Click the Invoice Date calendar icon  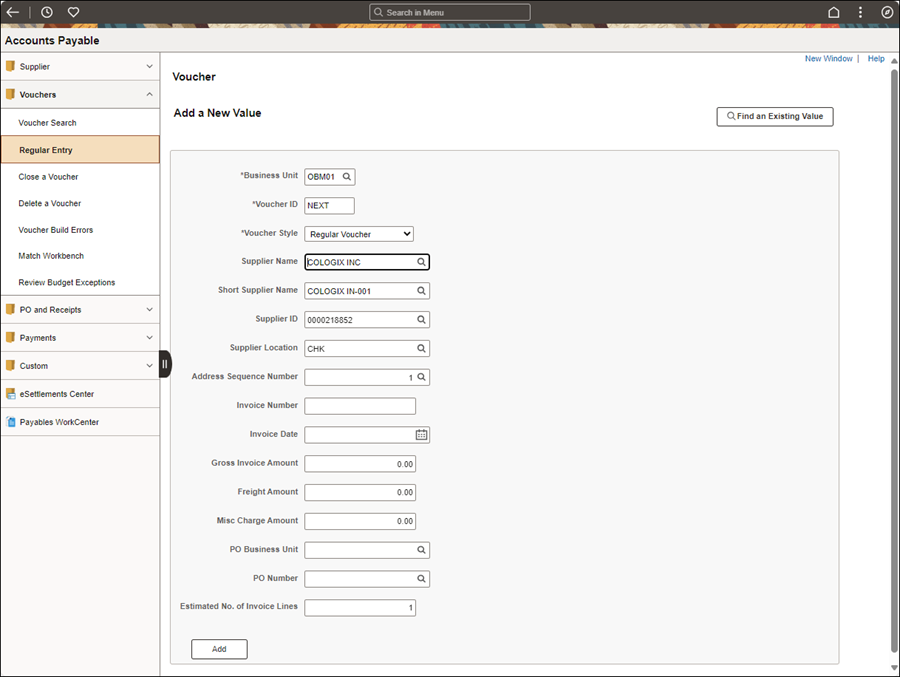coord(422,435)
